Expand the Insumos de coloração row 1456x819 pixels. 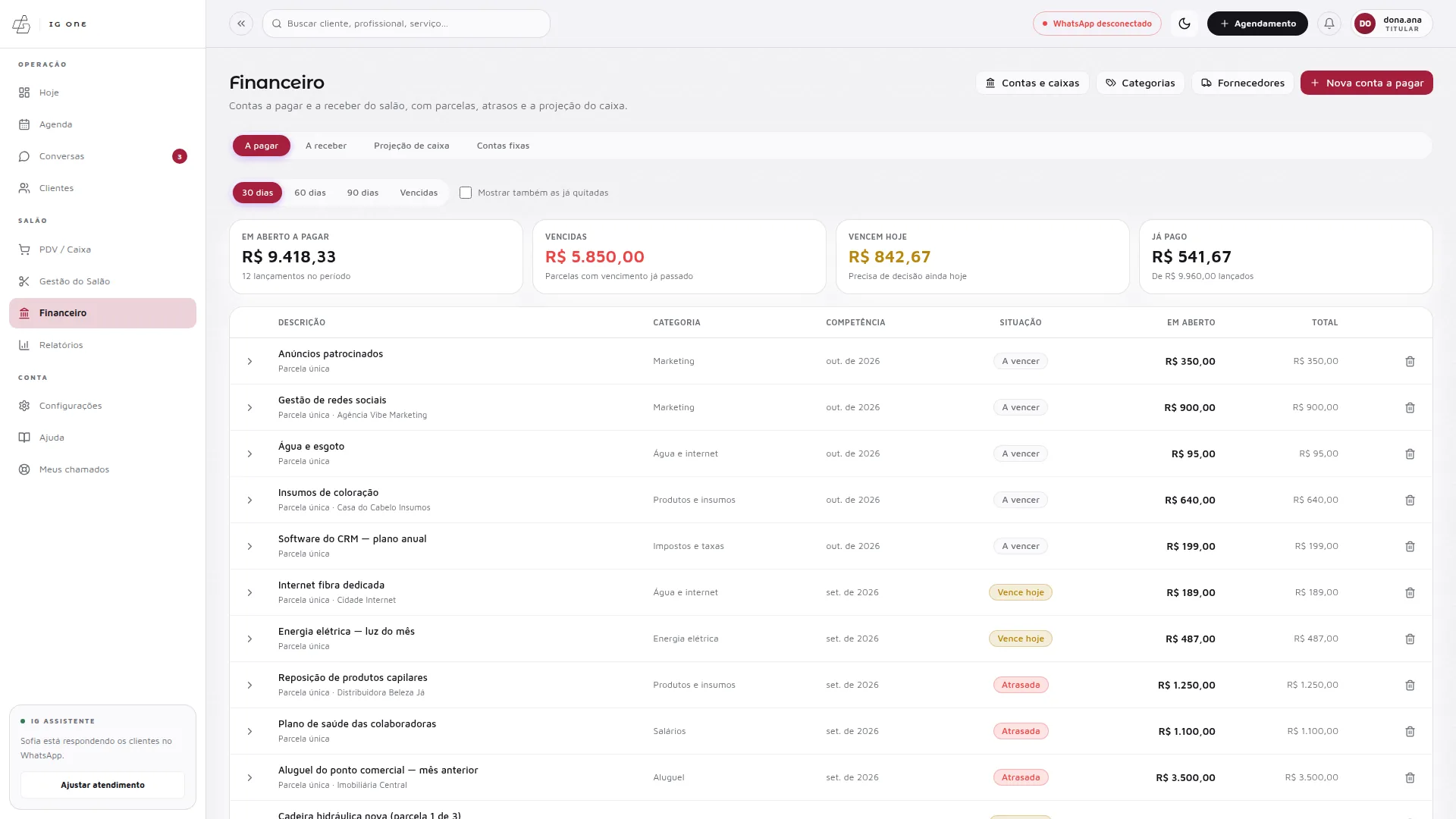(x=249, y=500)
